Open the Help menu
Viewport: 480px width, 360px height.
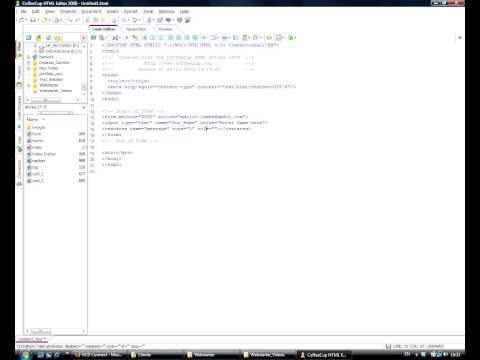184,11
